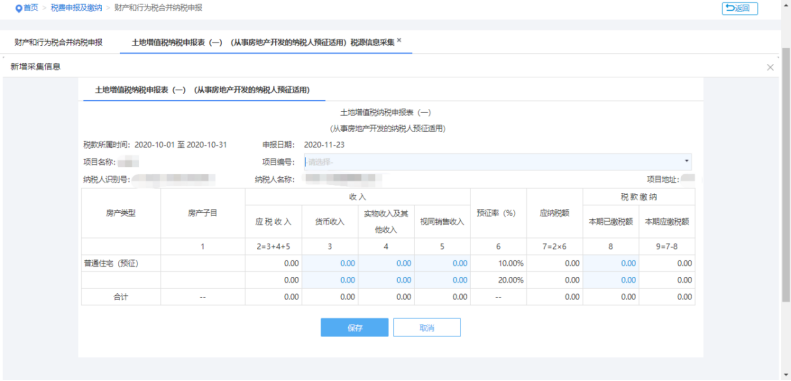Click 货币收入 field in 20.00% row
791x381 pixels.
click(x=330, y=280)
